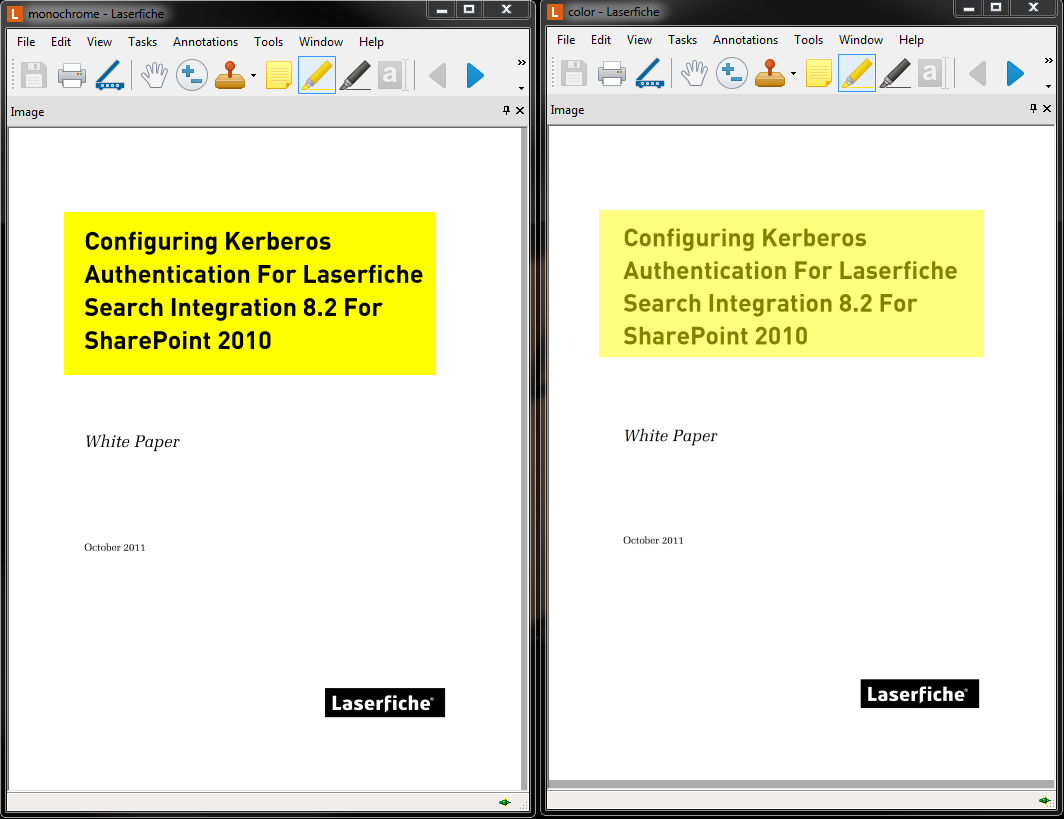The width and height of the screenshot is (1064, 819).
Task: Pin the Image pane in color window
Action: point(1033,108)
